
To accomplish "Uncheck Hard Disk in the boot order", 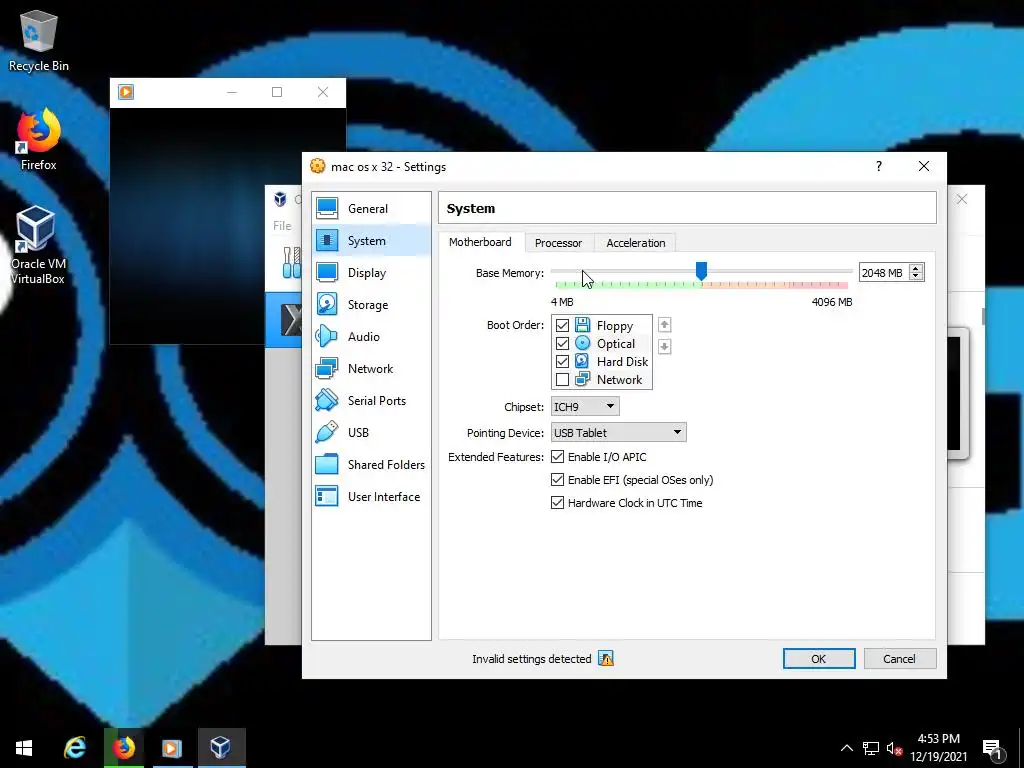I will coord(562,361).
